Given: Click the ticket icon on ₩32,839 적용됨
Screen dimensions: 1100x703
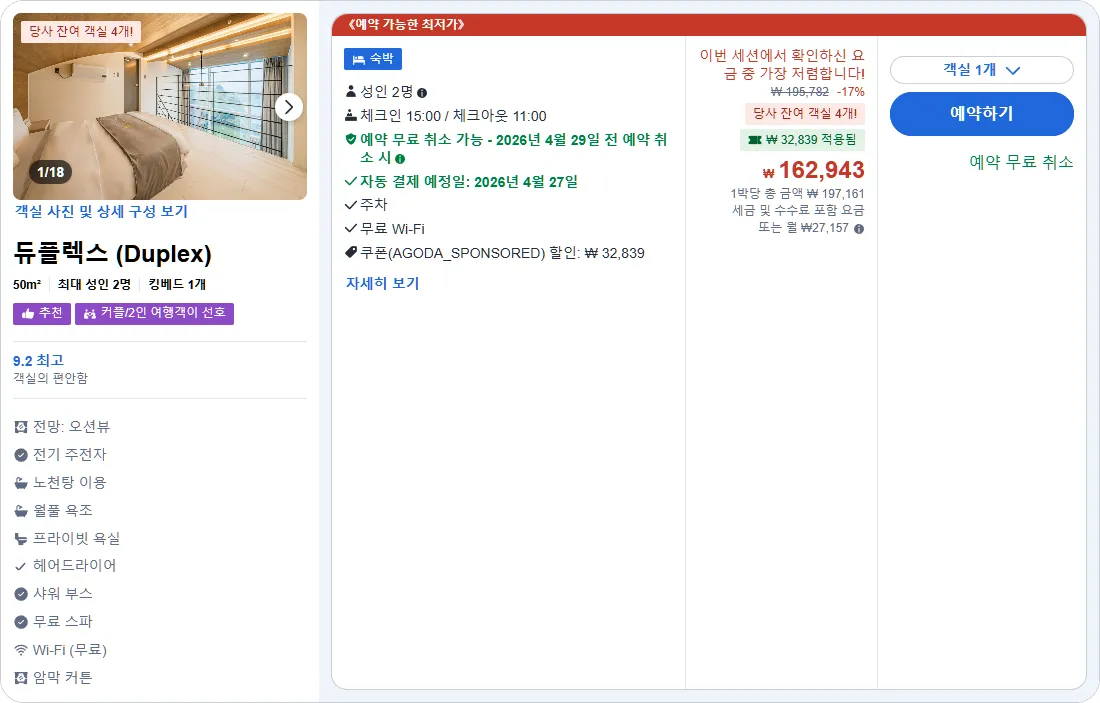Looking at the screenshot, I should 755,140.
